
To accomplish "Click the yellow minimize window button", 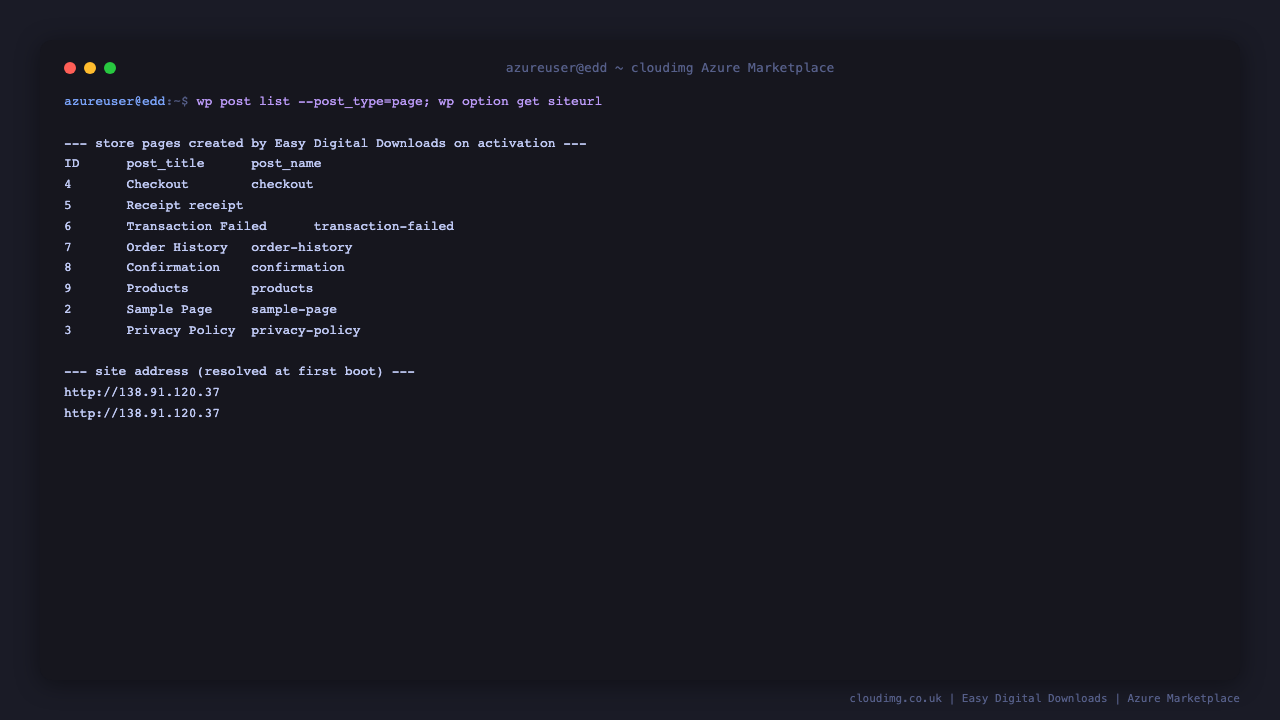I will [x=90, y=68].
